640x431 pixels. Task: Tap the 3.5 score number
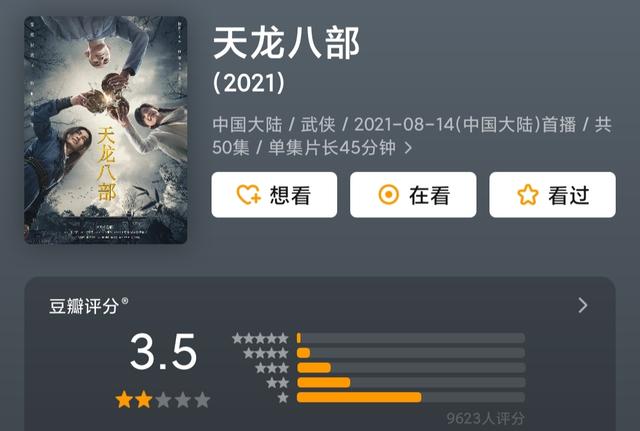tap(163, 352)
